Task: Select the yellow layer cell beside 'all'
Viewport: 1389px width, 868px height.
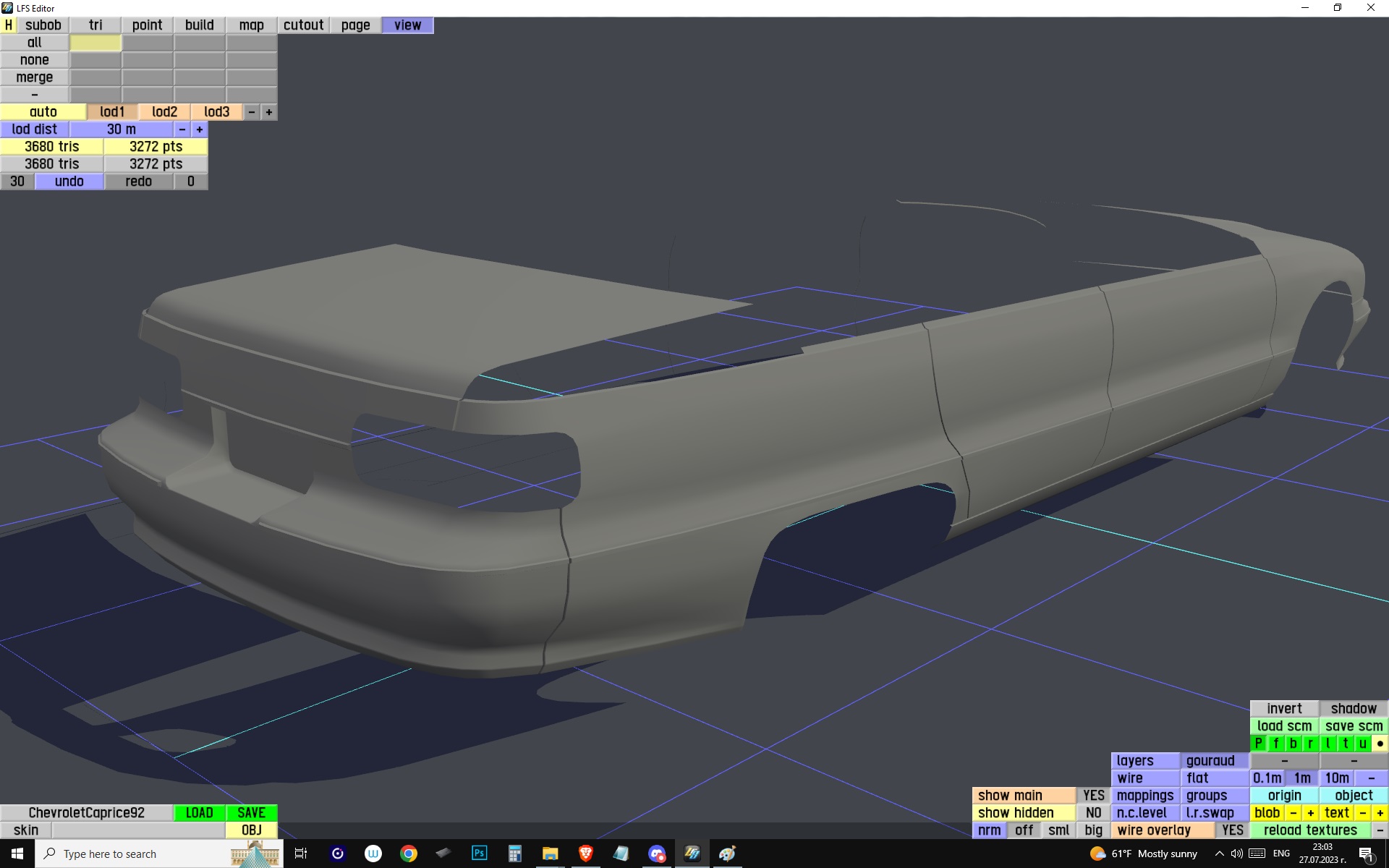Action: [95, 43]
